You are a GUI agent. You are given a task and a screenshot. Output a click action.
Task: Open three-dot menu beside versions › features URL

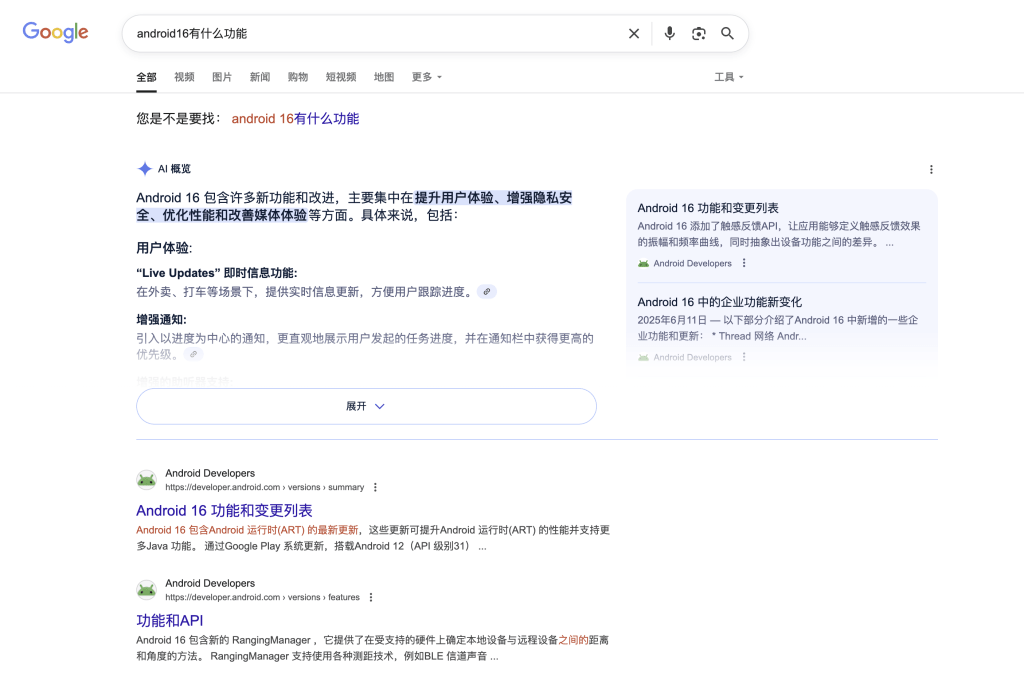tap(371, 597)
